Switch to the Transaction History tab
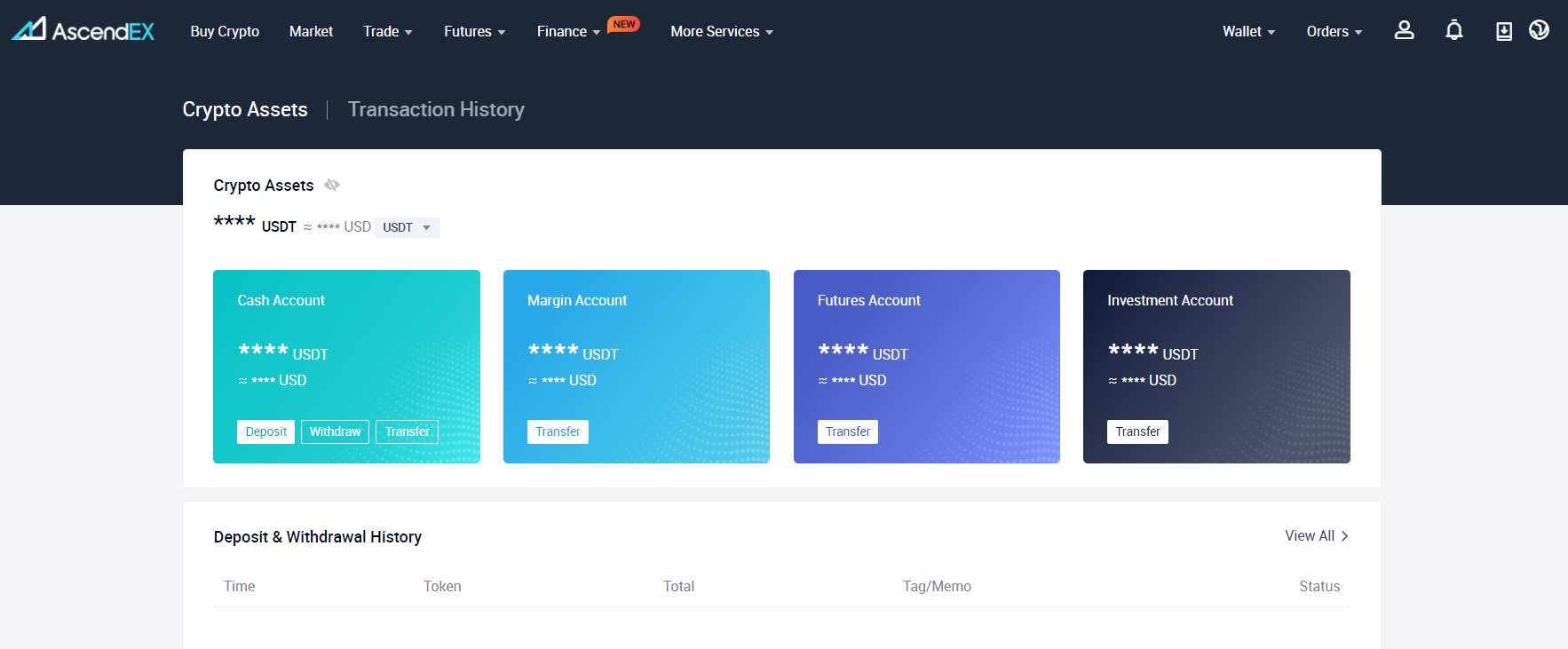 pos(436,109)
